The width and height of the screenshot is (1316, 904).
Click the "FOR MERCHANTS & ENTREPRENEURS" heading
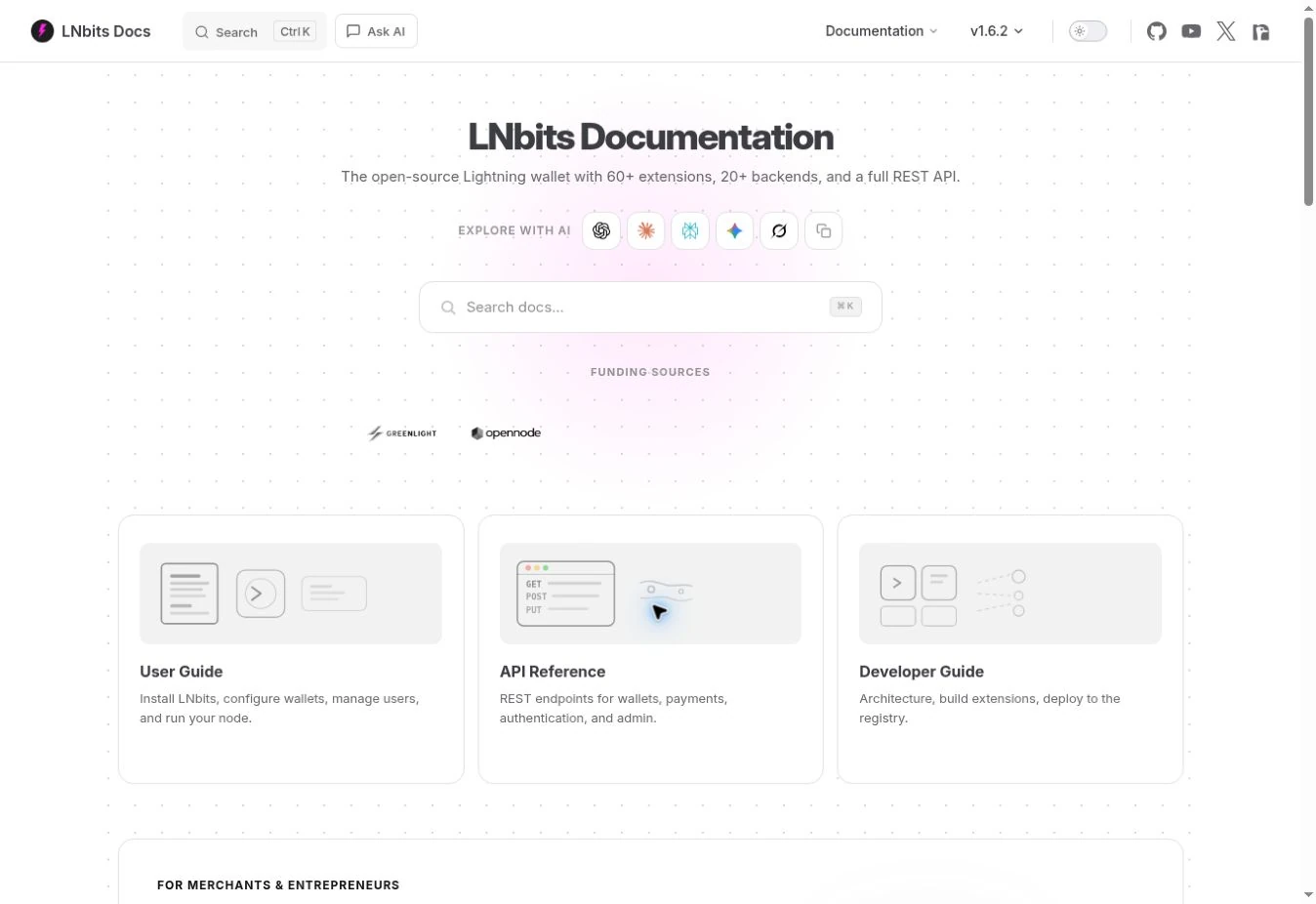click(278, 885)
